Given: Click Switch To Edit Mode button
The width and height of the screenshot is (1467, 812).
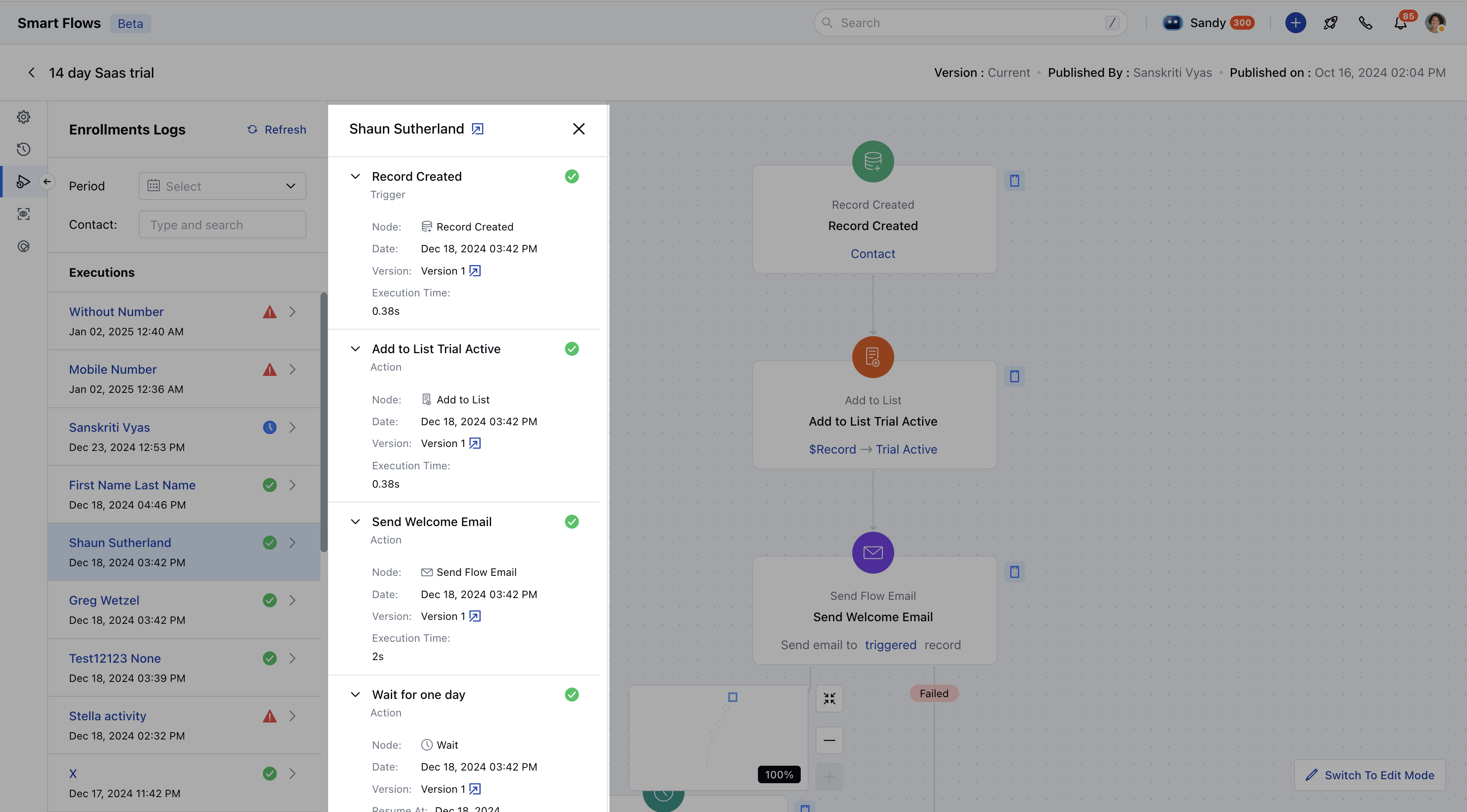Looking at the screenshot, I should pos(1370,775).
